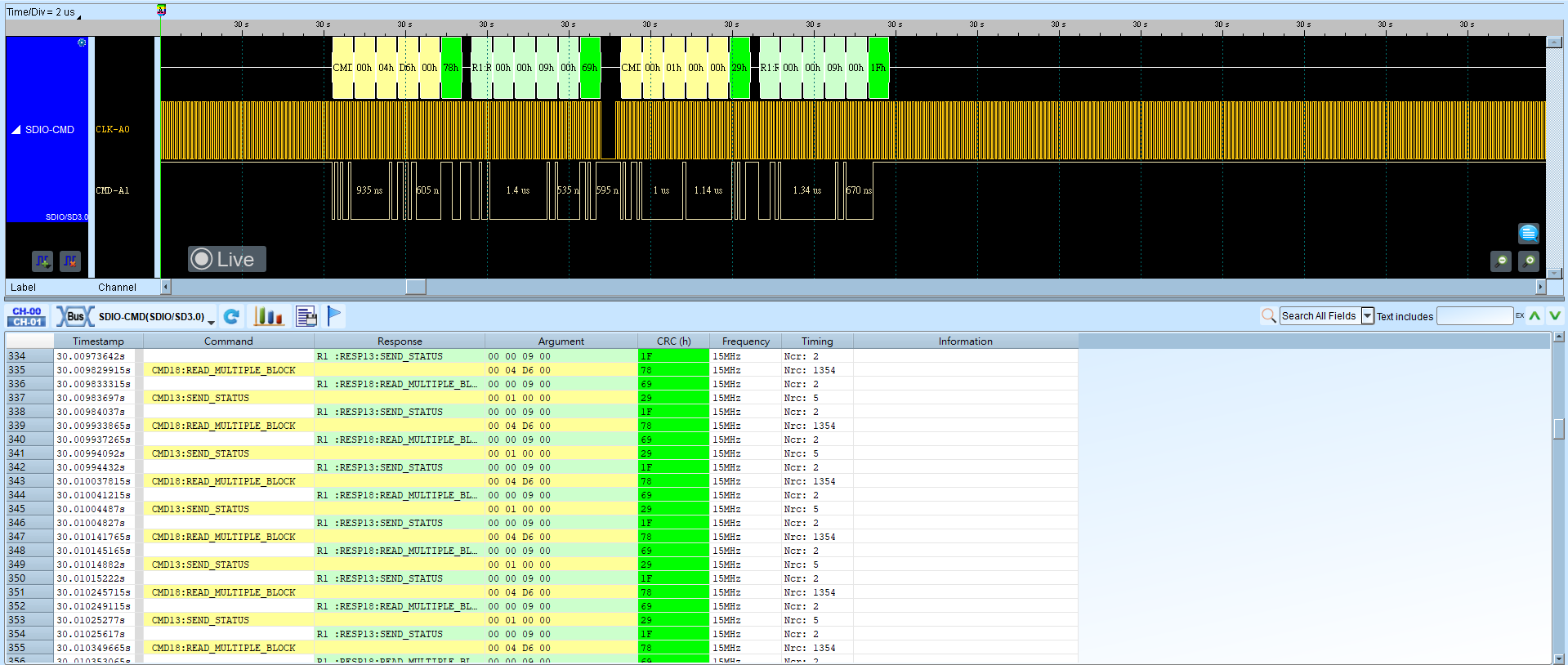
Task: Click the Frequency column header
Action: coord(745,341)
